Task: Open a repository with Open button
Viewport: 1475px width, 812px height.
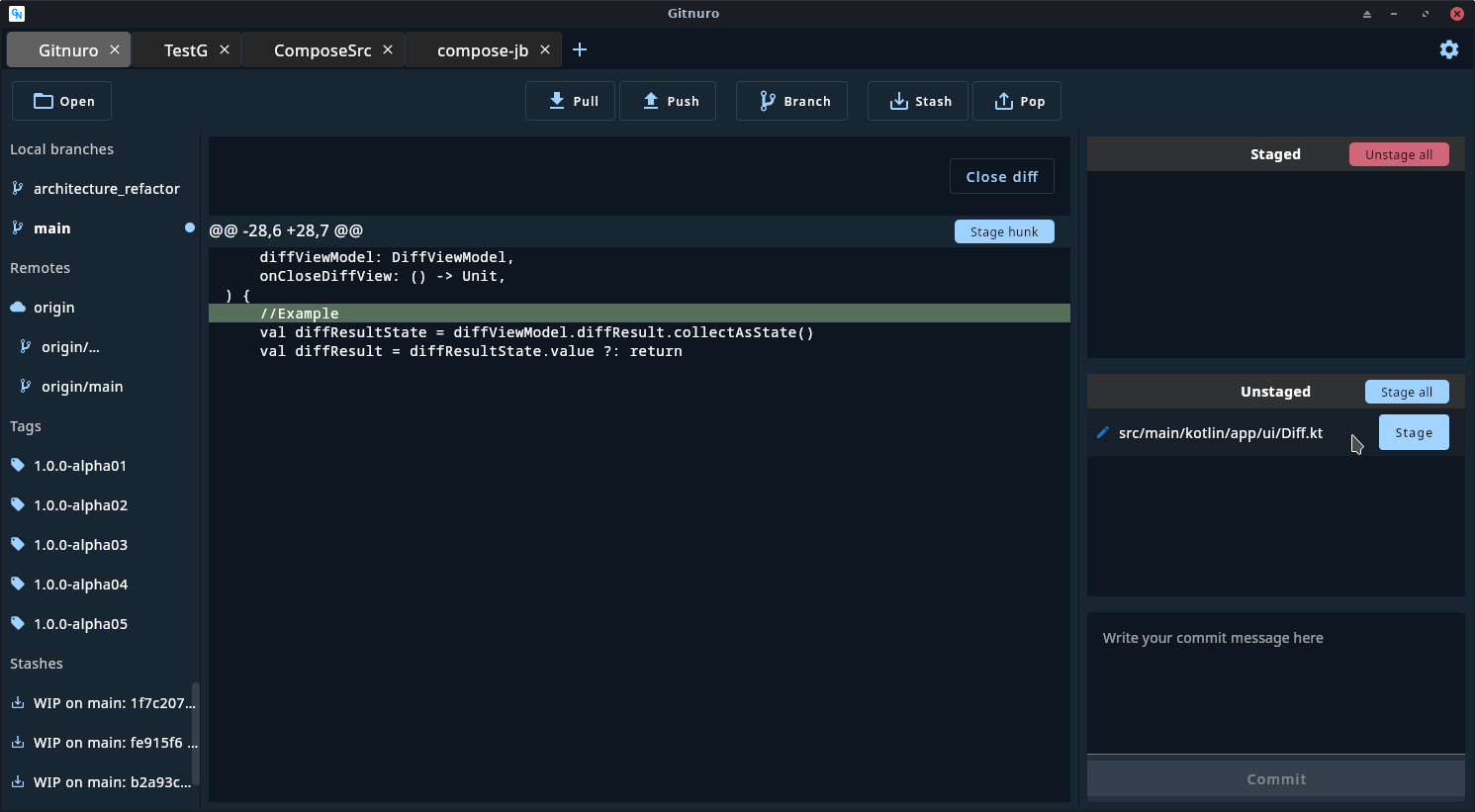Action: [x=61, y=101]
